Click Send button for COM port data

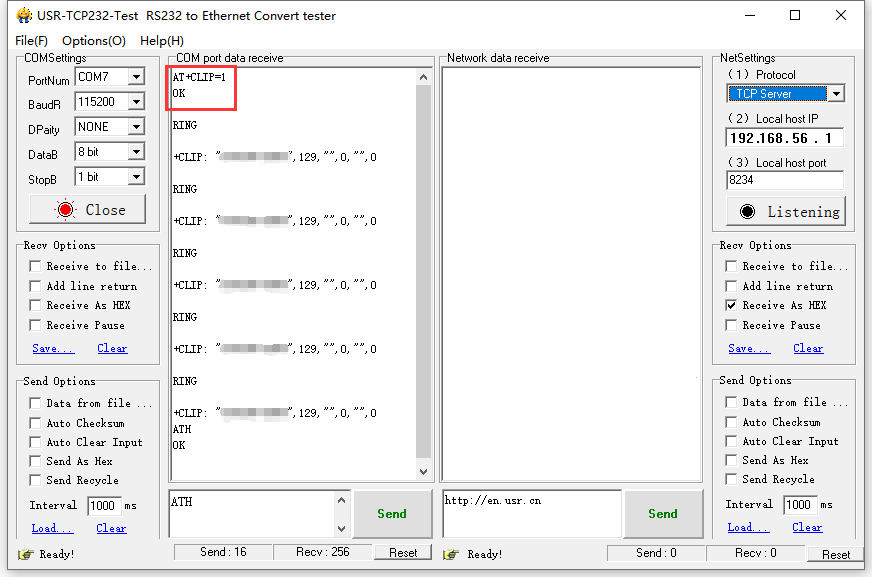[x=391, y=514]
